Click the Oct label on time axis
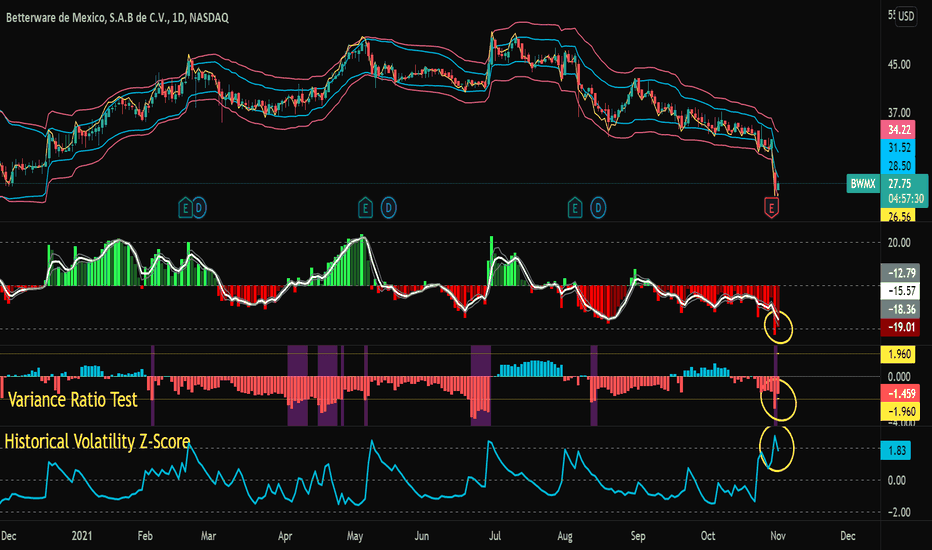The image size is (932, 550). (708, 536)
